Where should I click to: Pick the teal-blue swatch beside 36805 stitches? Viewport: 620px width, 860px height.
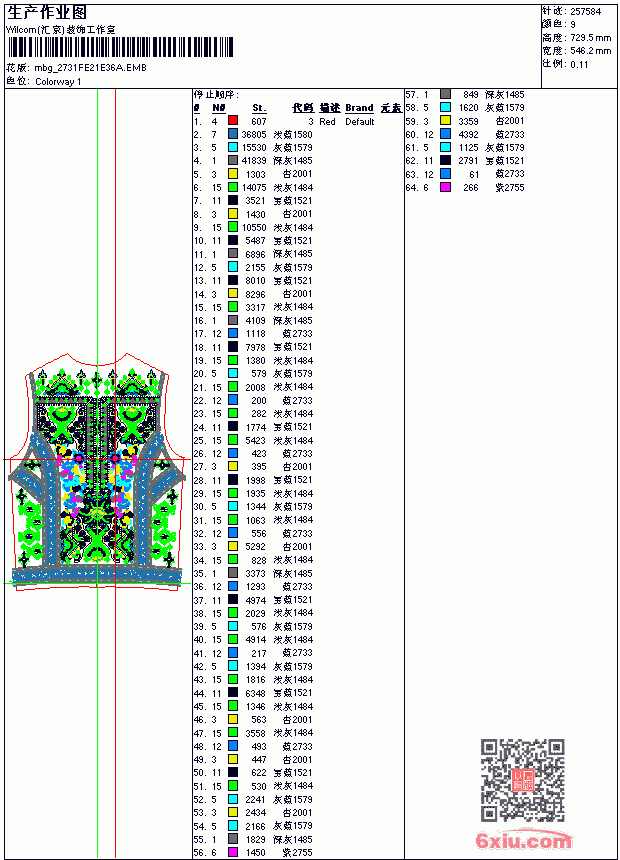pos(233,134)
